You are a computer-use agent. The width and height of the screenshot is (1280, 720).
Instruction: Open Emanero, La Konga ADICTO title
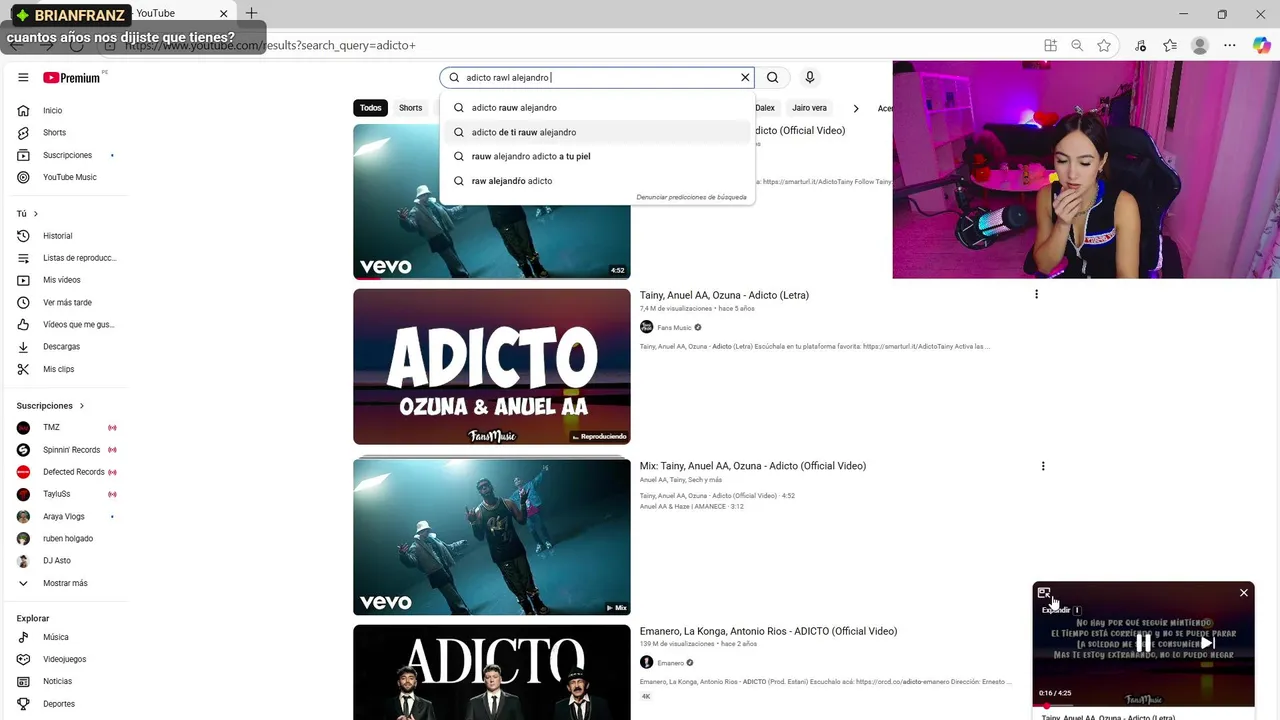coord(768,631)
